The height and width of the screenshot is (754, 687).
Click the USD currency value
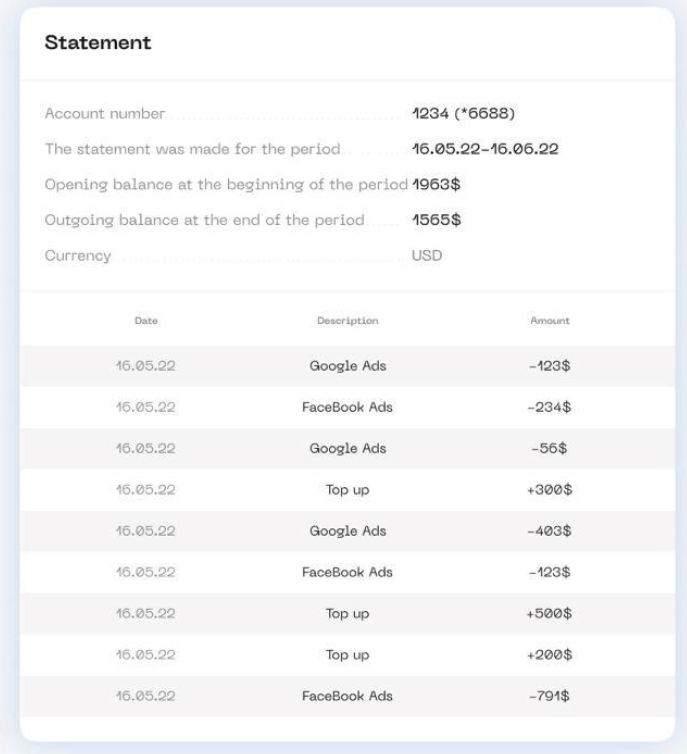pyautogui.click(x=427, y=256)
